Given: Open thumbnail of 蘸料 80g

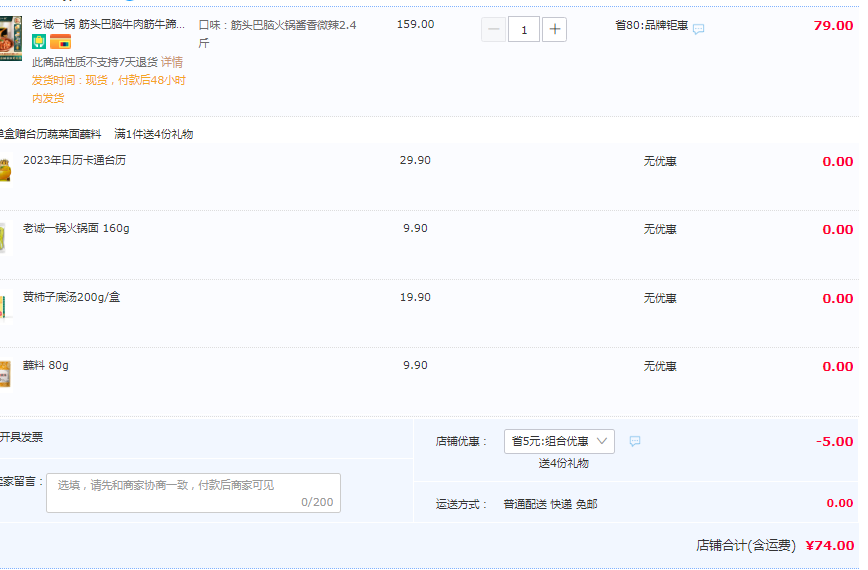Looking at the screenshot, I should [x=6, y=375].
